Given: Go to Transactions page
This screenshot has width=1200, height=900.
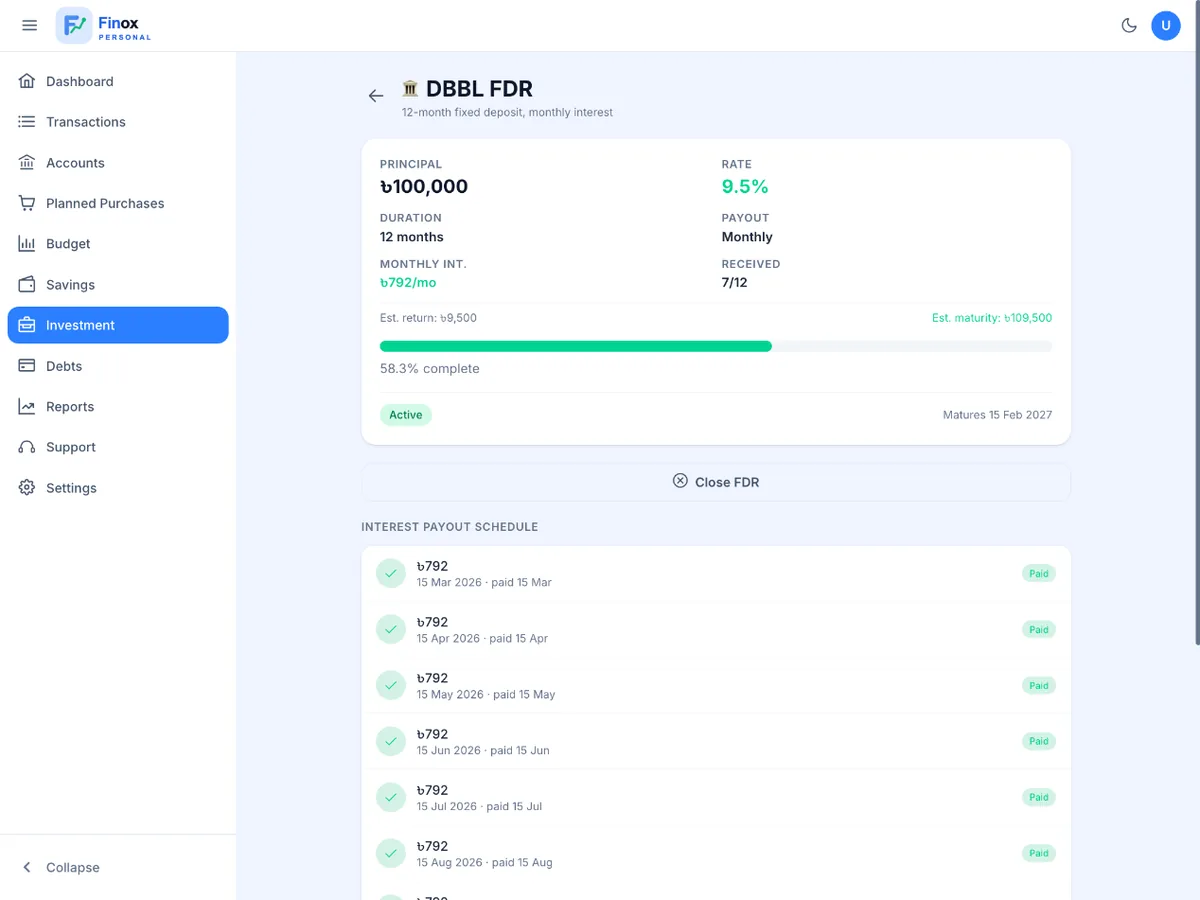Looking at the screenshot, I should (118, 122).
